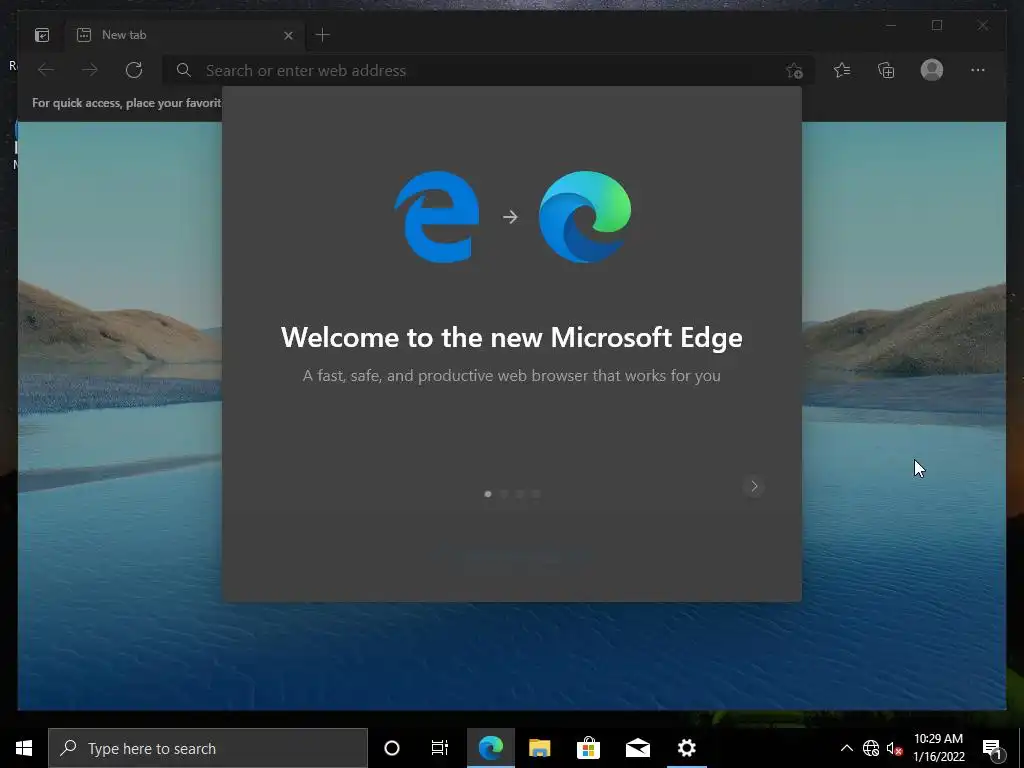The width and height of the screenshot is (1024, 768).
Task: Minimize the Edge window
Action: (891, 25)
